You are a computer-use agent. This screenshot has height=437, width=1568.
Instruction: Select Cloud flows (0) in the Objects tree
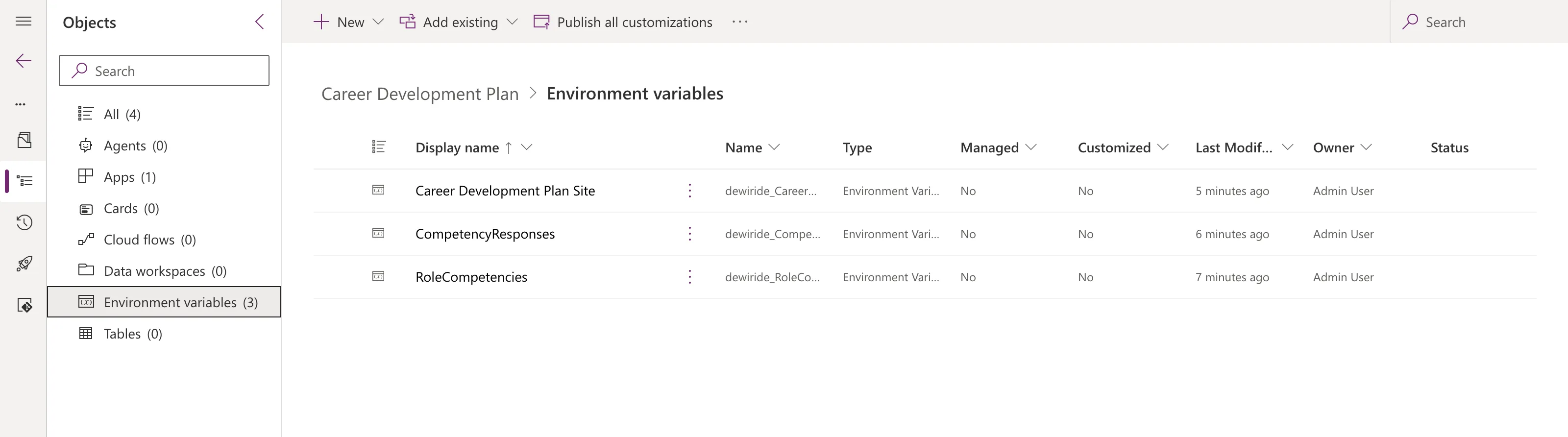point(164,240)
